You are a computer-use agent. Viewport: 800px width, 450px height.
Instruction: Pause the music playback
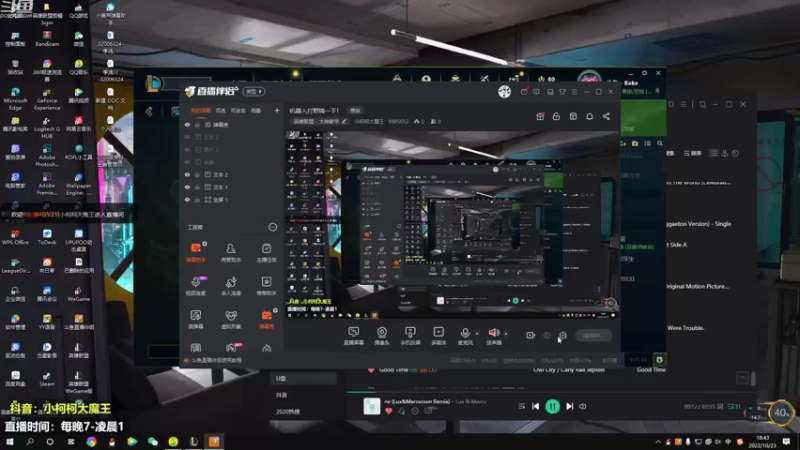point(552,406)
